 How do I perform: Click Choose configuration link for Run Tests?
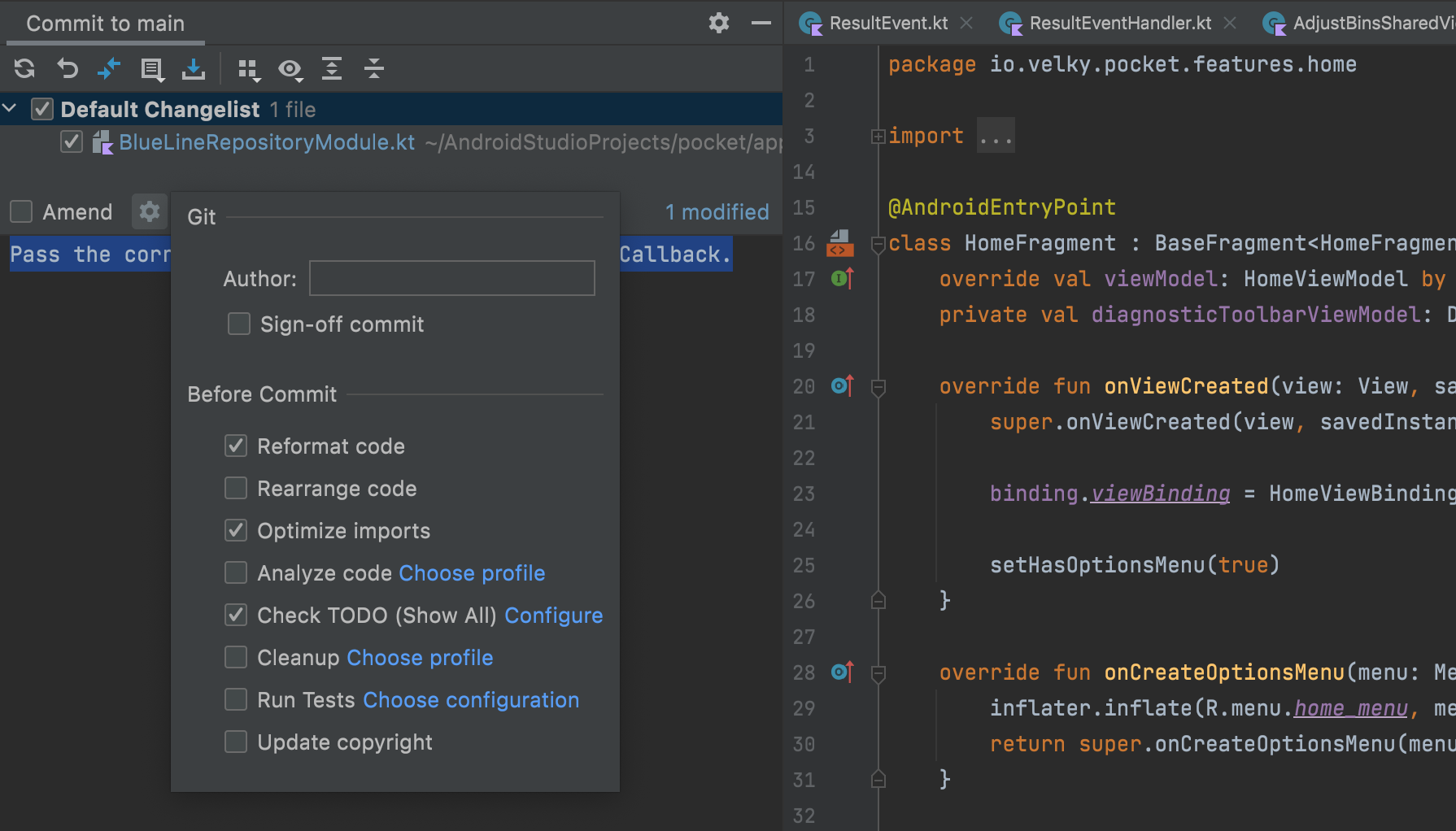(471, 700)
